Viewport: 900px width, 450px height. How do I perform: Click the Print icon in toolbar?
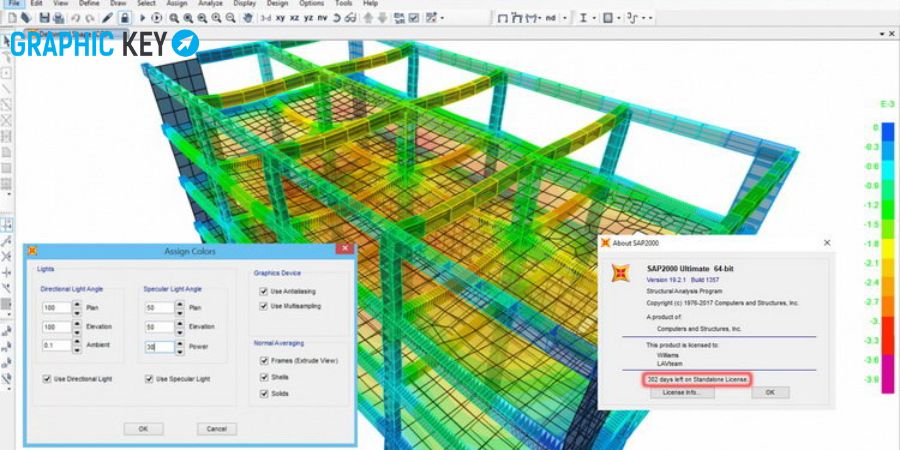(58, 18)
